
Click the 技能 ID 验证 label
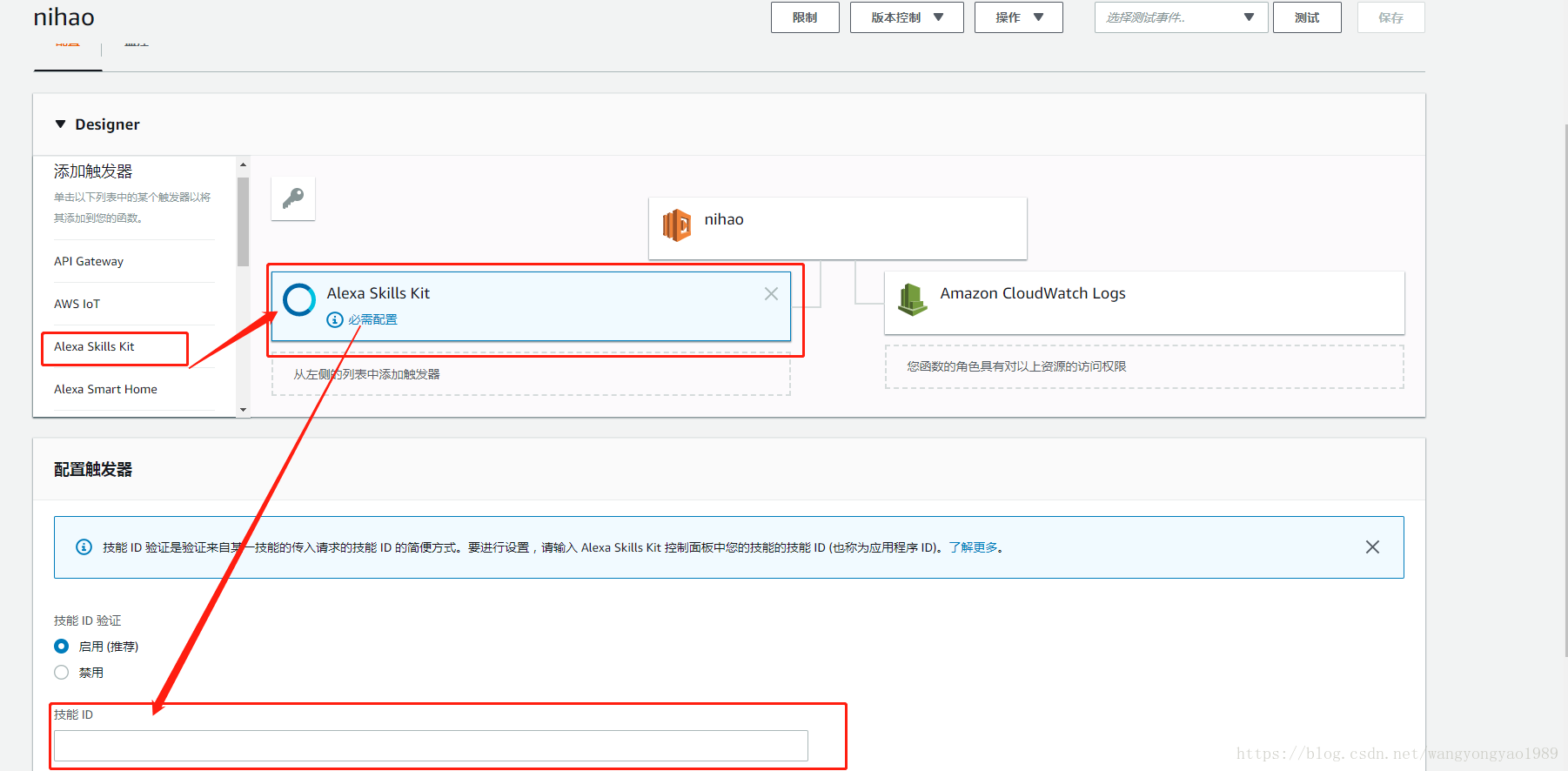click(x=87, y=620)
